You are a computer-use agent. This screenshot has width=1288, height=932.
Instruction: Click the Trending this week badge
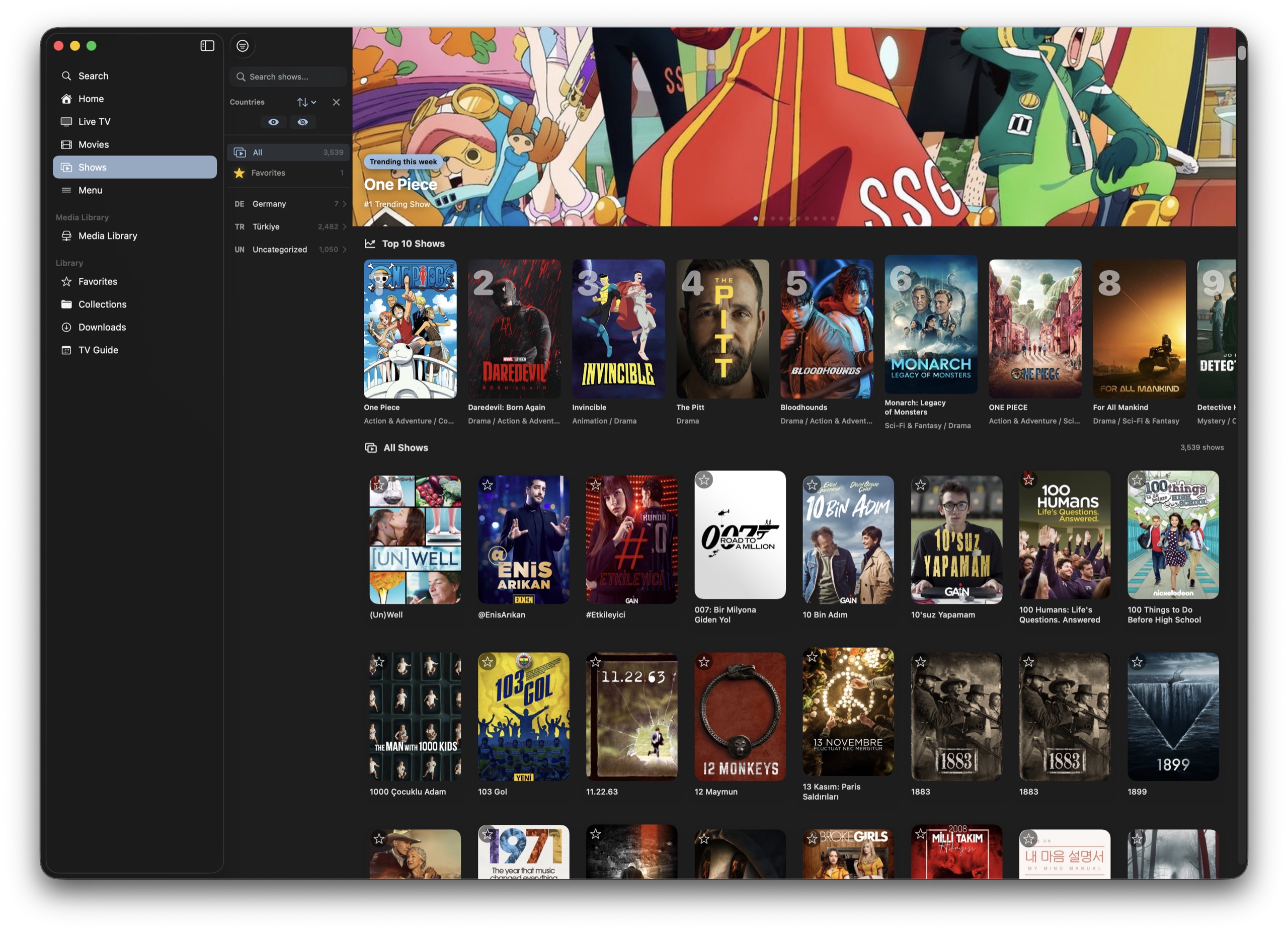(x=403, y=162)
